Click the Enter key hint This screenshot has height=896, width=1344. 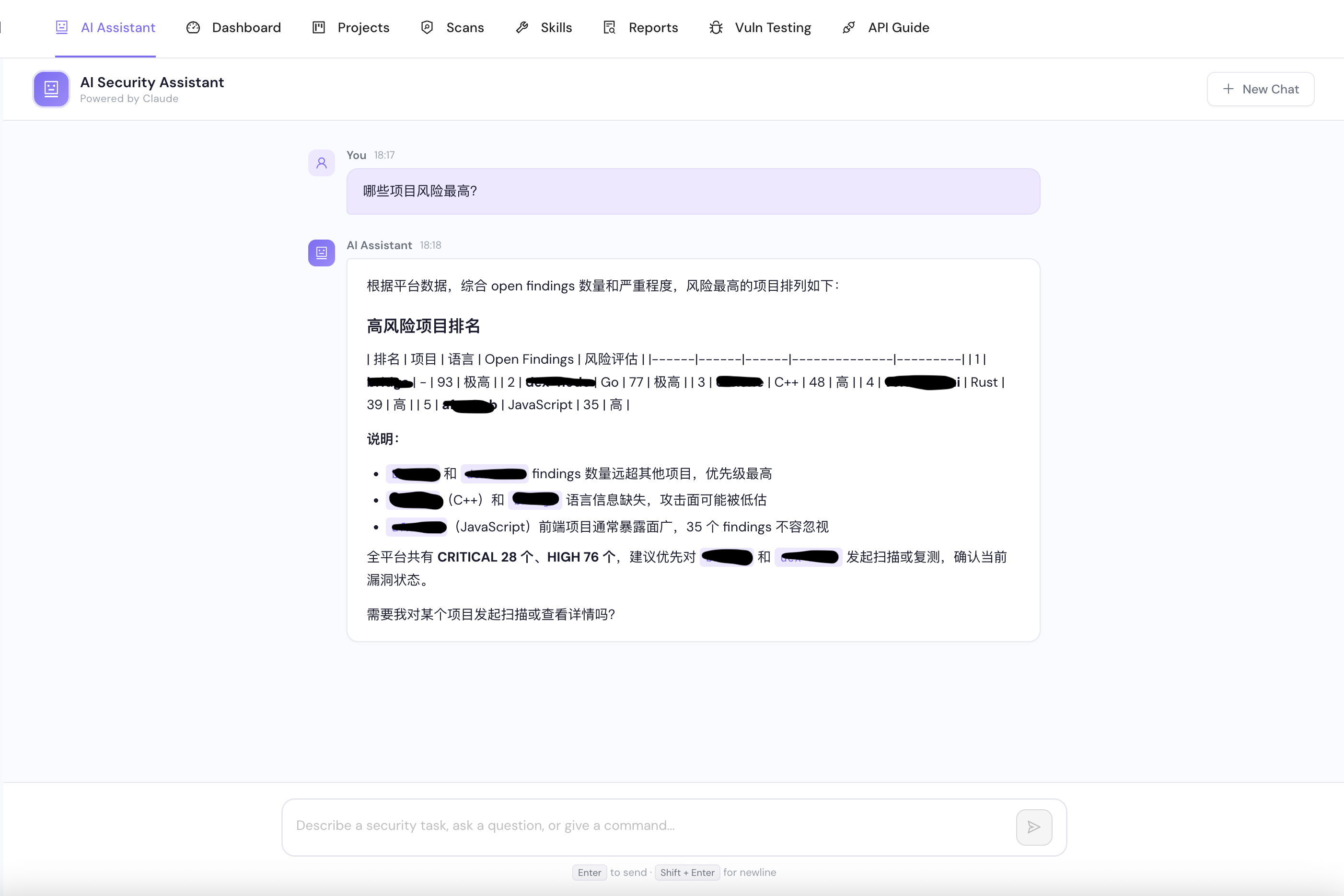point(590,873)
